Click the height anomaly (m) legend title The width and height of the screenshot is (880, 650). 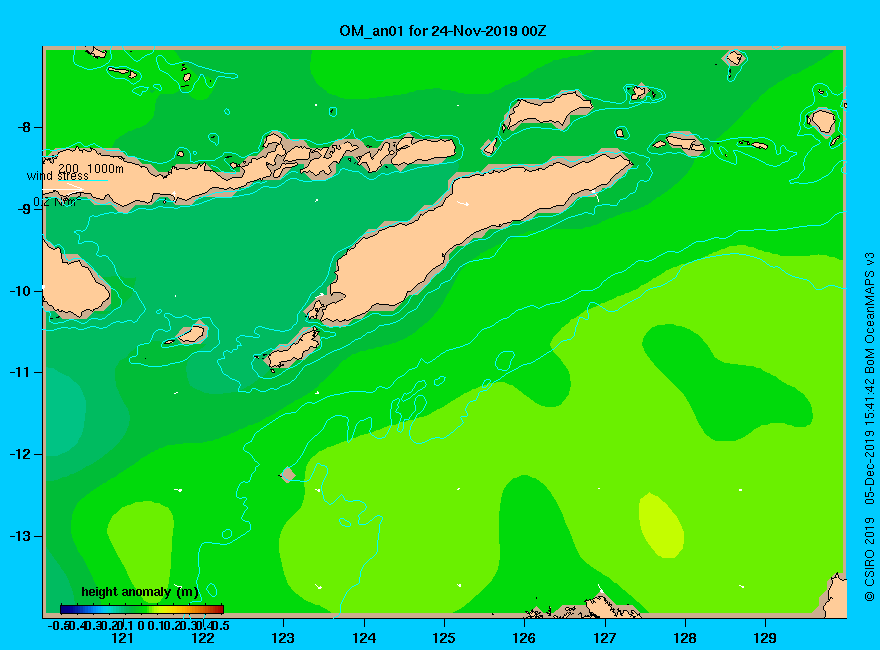click(x=140, y=592)
